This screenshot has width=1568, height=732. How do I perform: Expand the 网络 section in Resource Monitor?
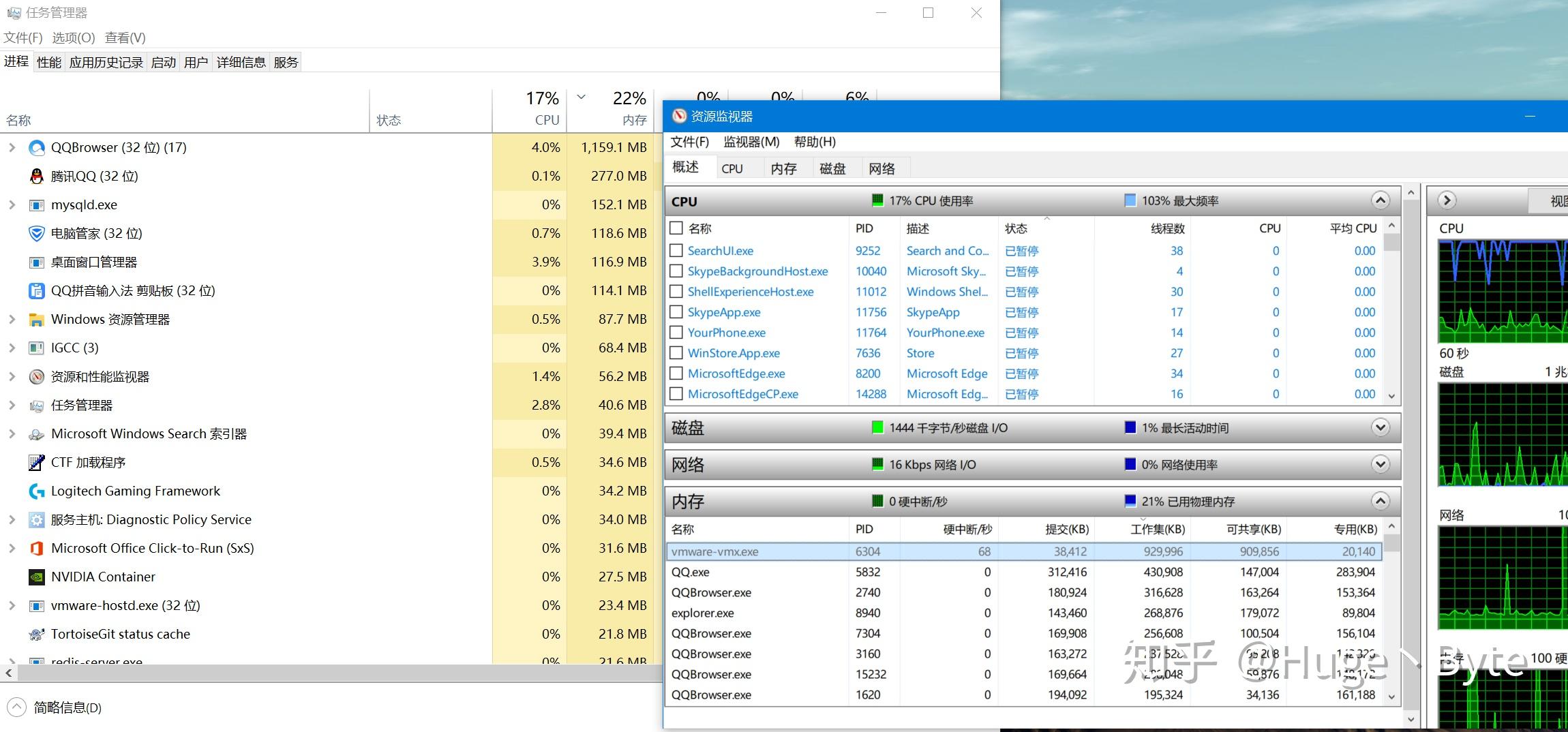(x=1381, y=464)
